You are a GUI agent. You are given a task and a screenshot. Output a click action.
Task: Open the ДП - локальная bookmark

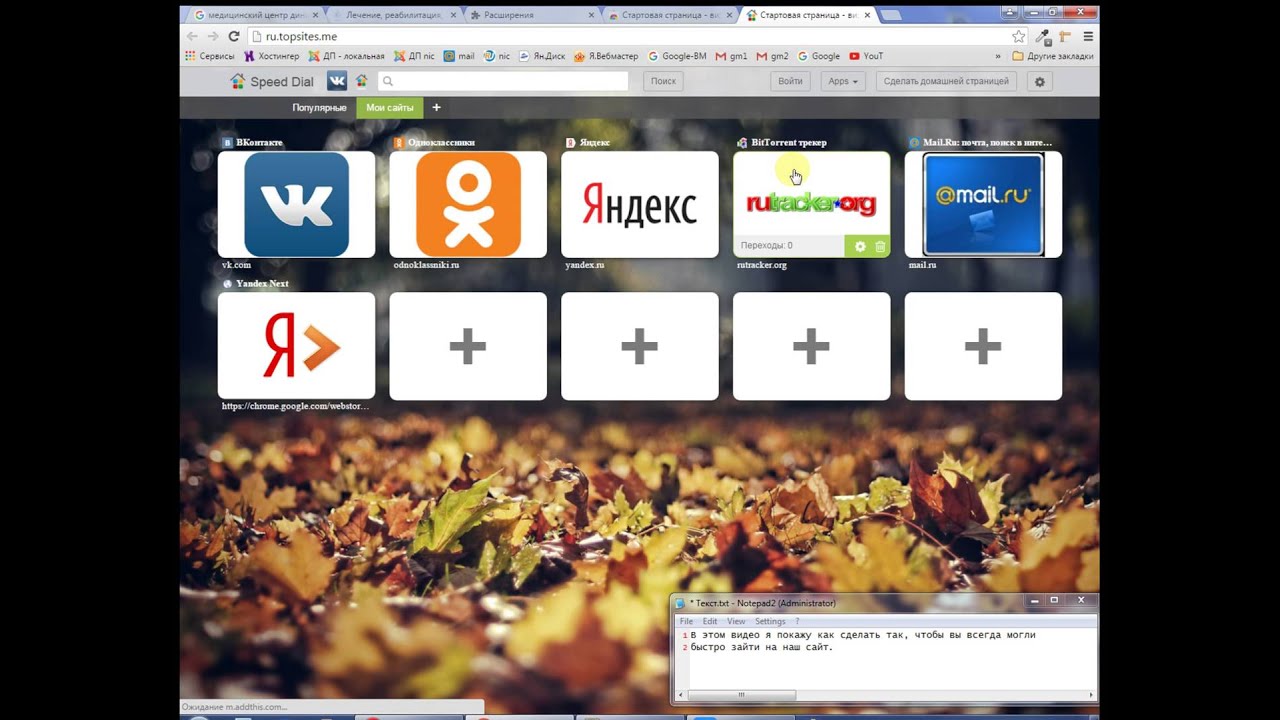tap(346, 56)
